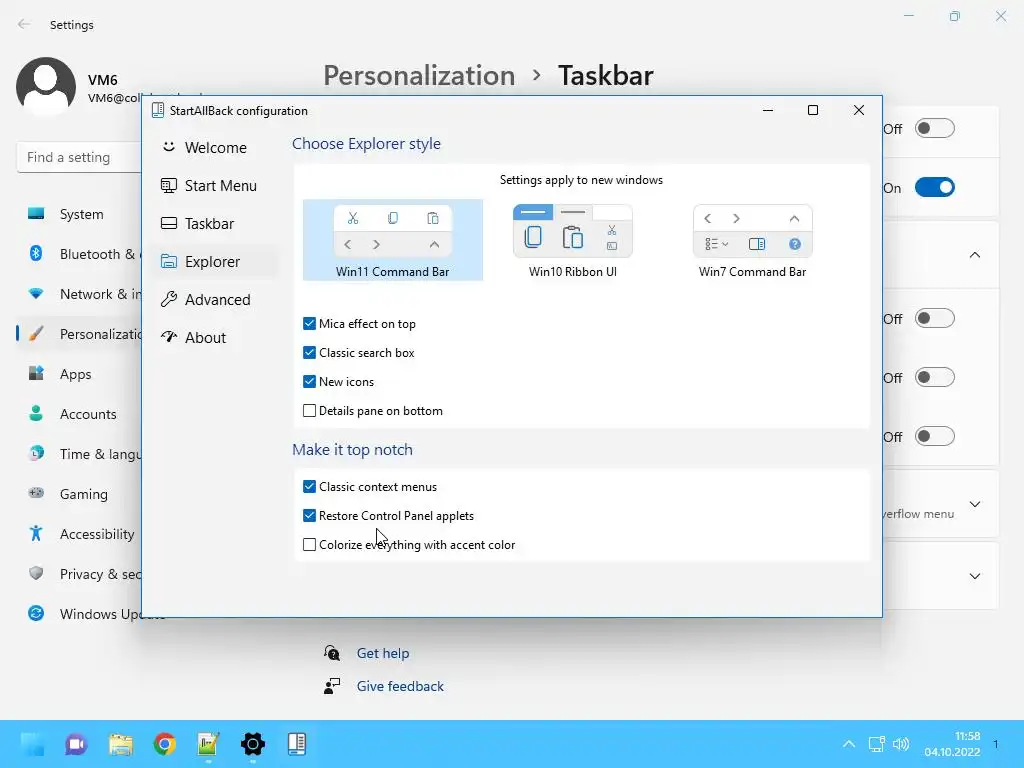Collapse the expanded Settings section chevron
Viewport: 1024px width, 768px height.
[x=974, y=255]
